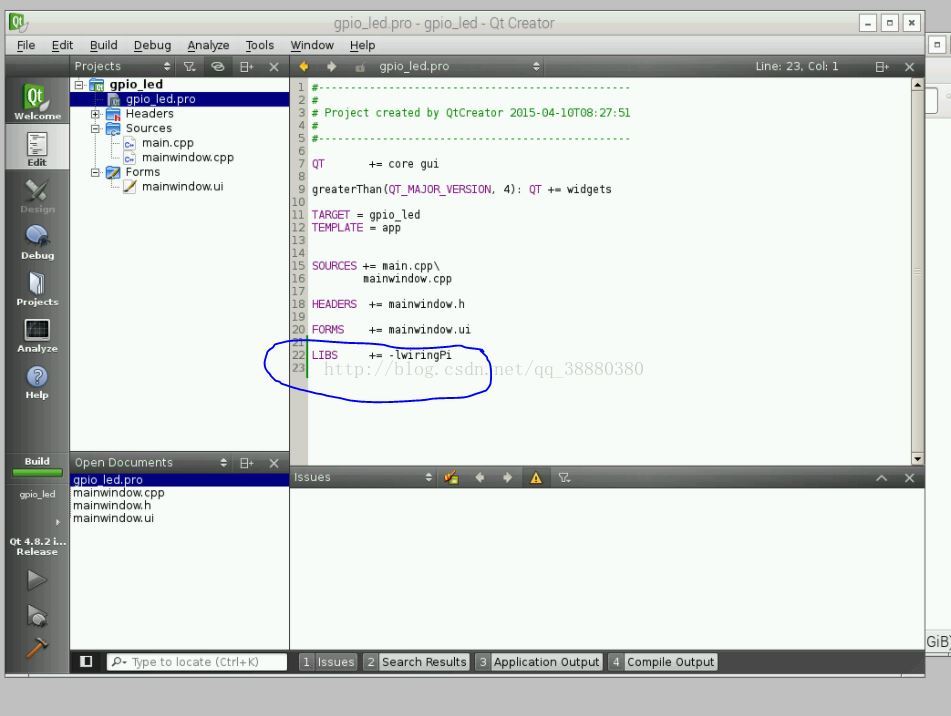Switch to Debug mode
The height and width of the screenshot is (716, 951).
[x=37, y=242]
